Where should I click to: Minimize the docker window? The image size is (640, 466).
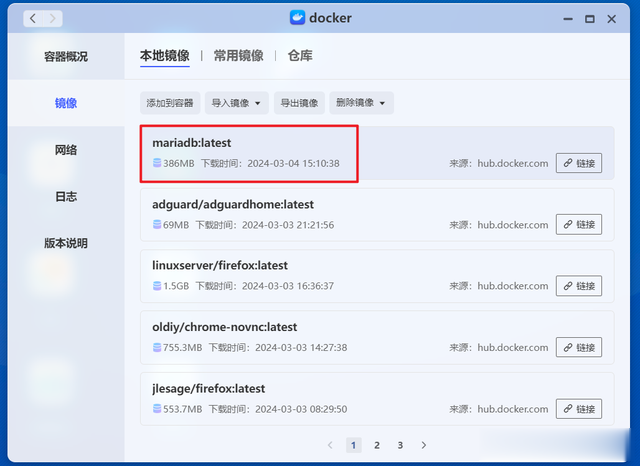click(x=568, y=19)
